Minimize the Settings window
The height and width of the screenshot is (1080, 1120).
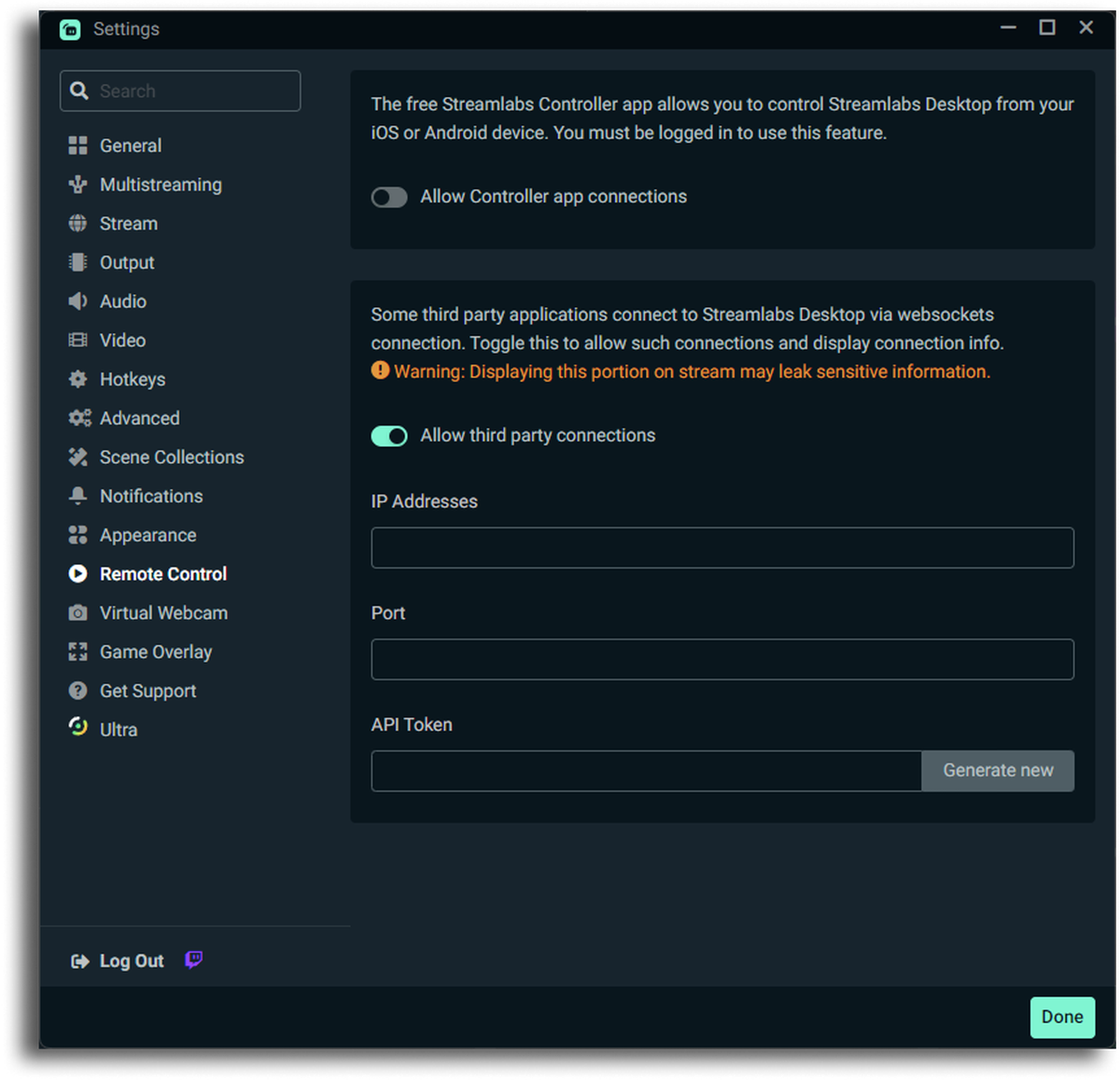click(1008, 28)
